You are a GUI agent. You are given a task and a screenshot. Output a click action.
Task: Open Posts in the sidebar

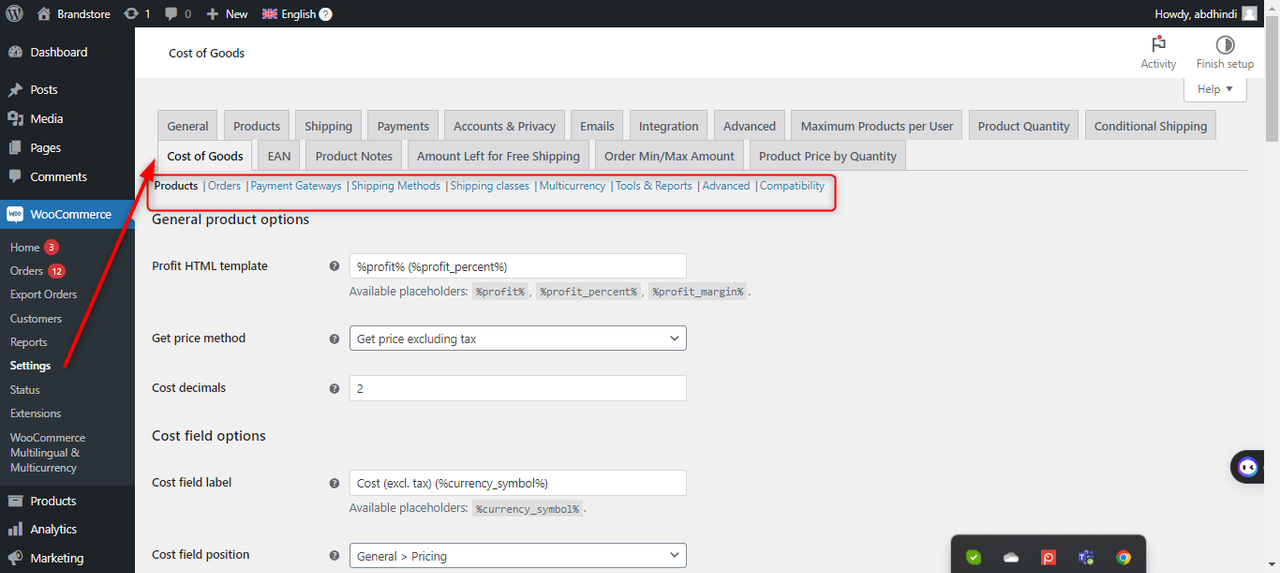pyautogui.click(x=67, y=90)
